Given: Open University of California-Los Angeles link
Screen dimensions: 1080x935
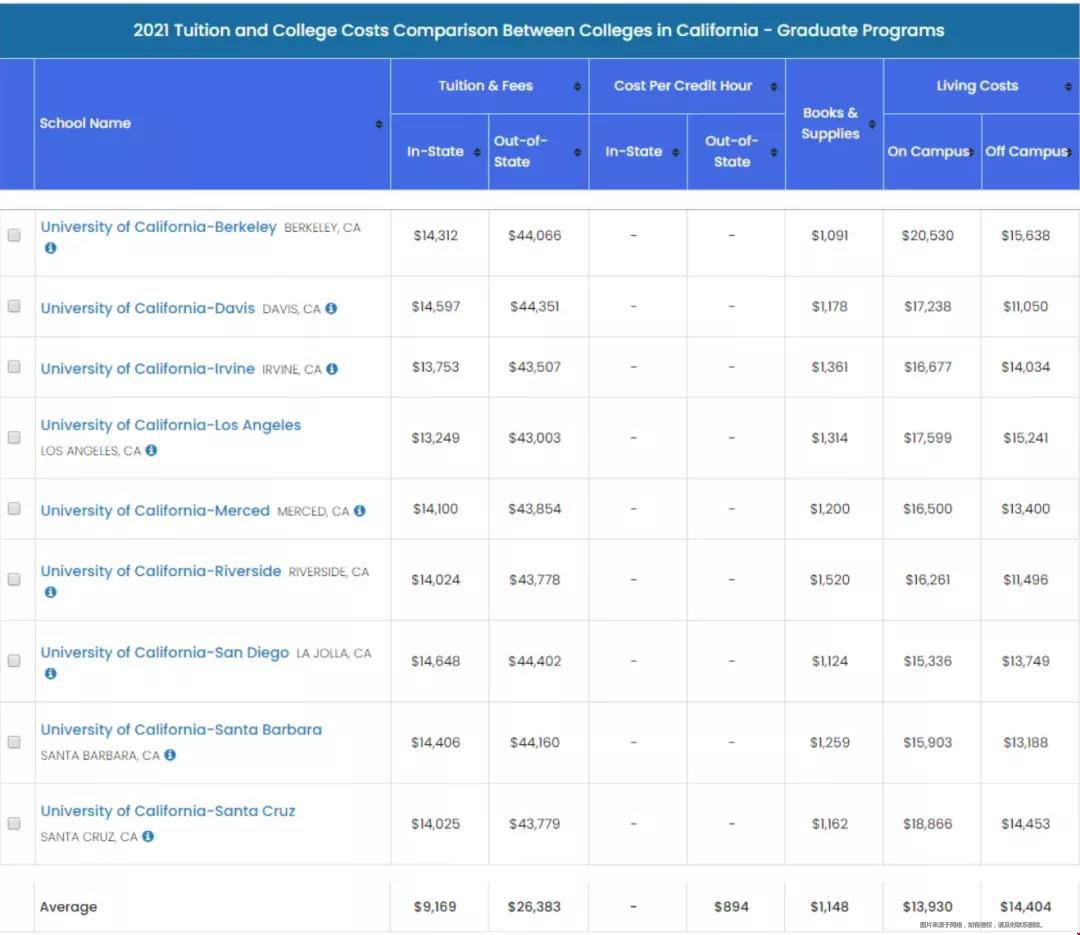Looking at the screenshot, I should 171,425.
